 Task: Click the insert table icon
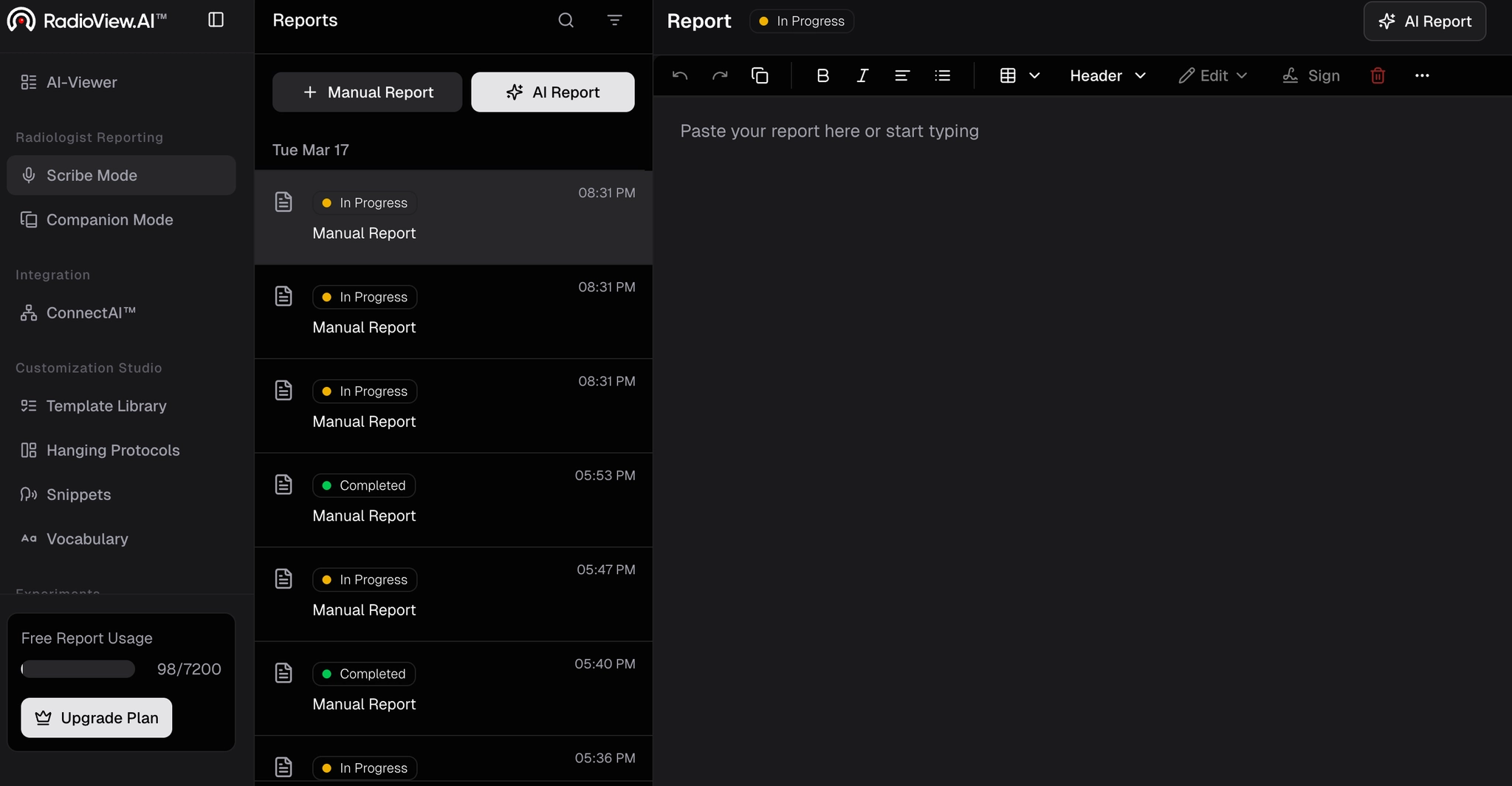point(1008,75)
